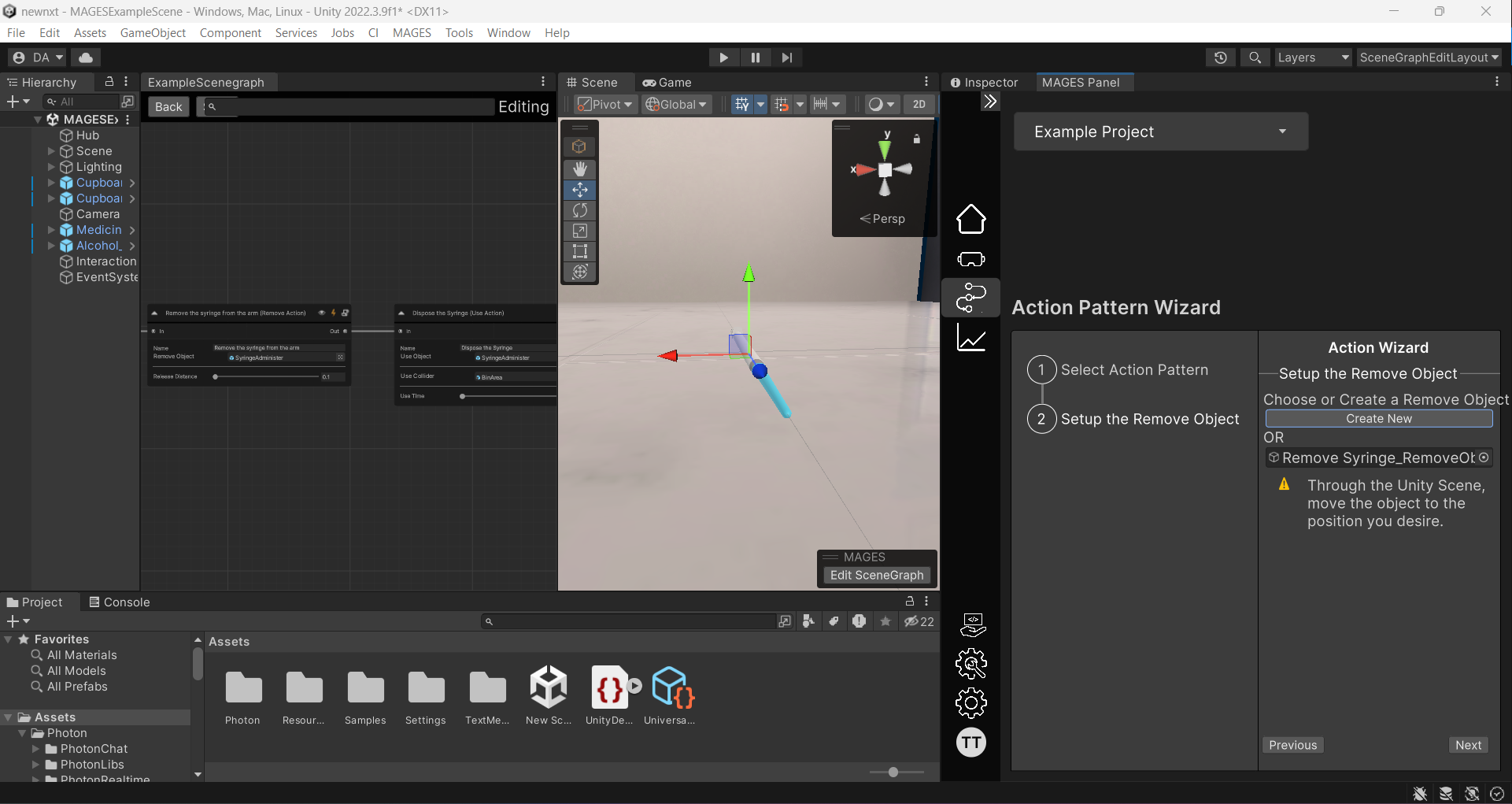The image size is (1512, 804).
Task: Open UnityDe... script asset
Action: tap(610, 695)
